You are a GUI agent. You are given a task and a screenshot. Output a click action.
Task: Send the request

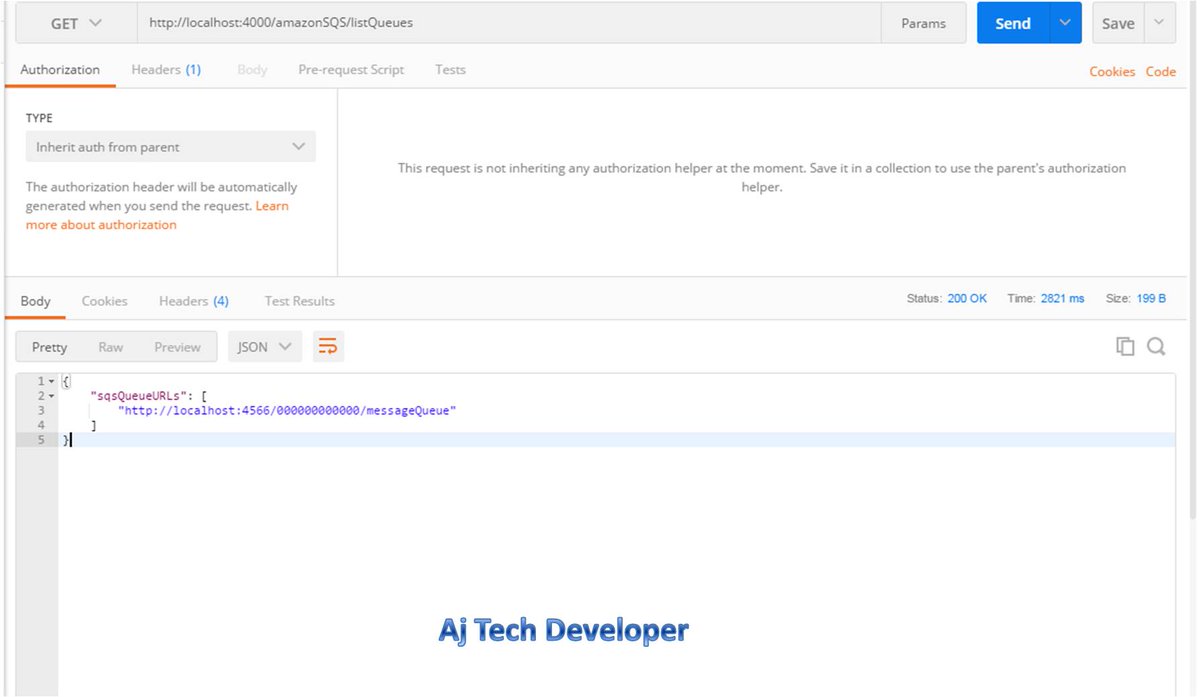[1013, 23]
